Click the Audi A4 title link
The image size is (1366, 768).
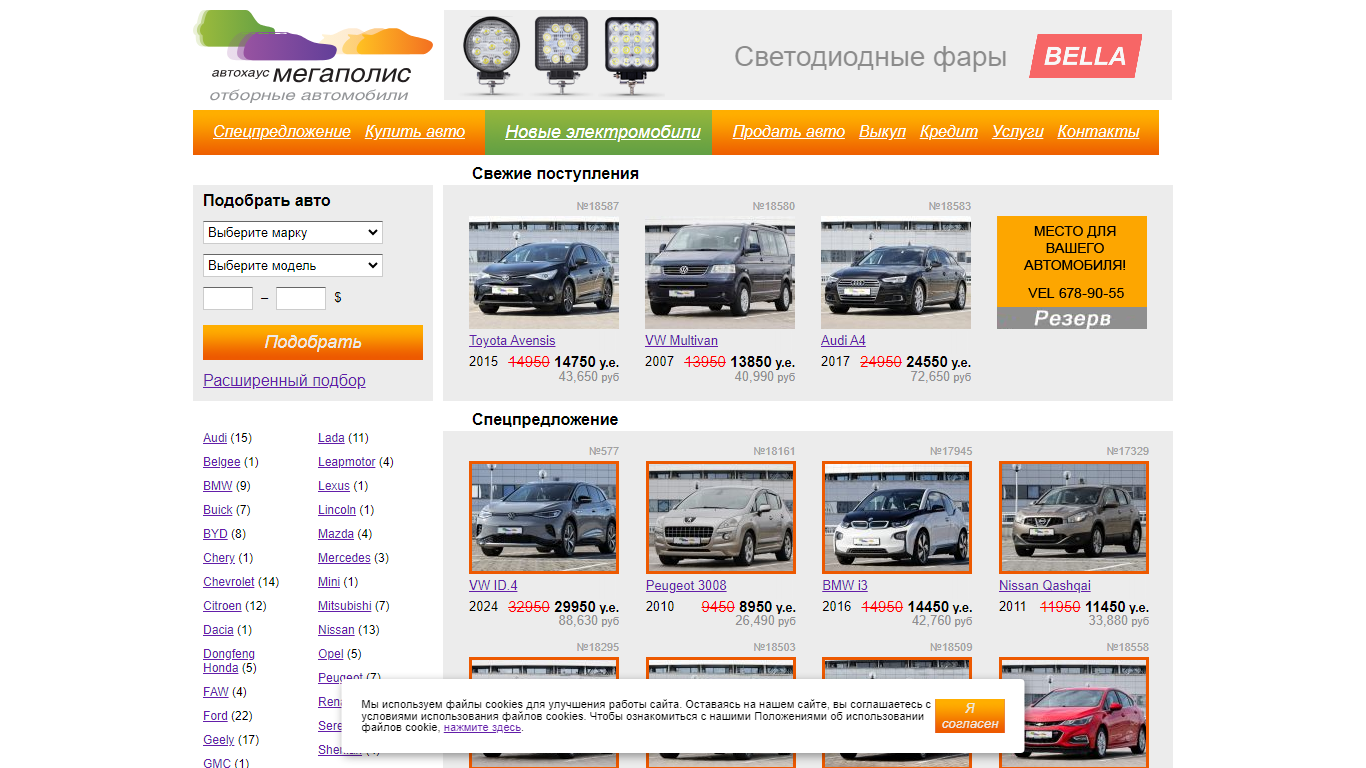(x=843, y=341)
